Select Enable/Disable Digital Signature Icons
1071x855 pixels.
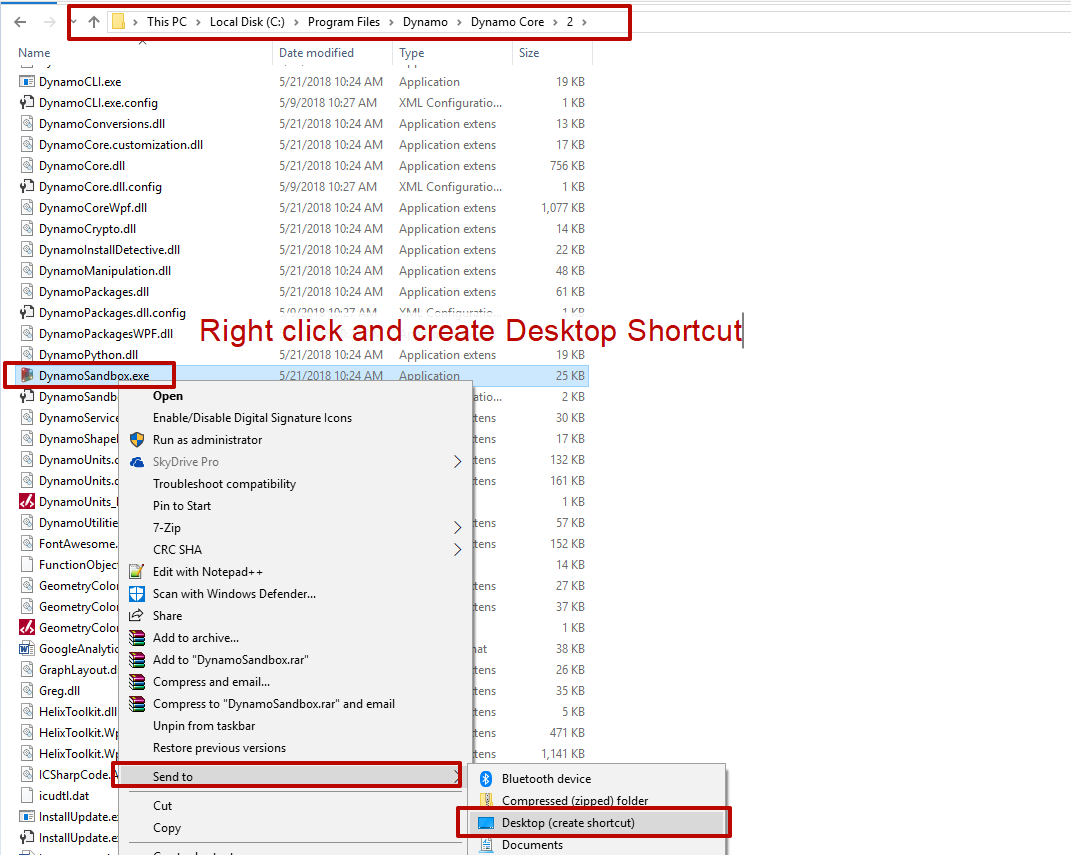click(x=253, y=418)
